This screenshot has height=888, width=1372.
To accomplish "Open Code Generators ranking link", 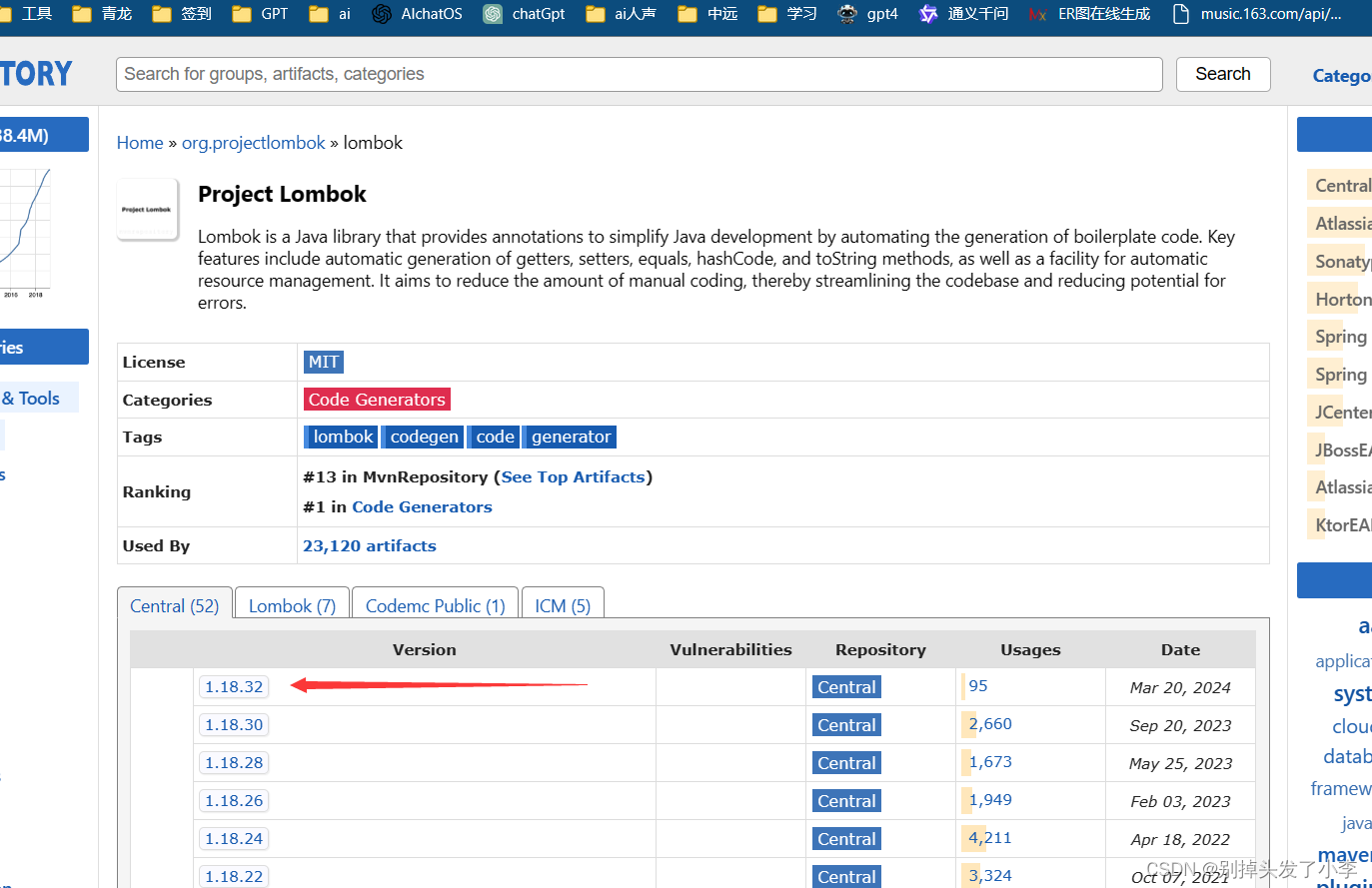I will pos(422,507).
